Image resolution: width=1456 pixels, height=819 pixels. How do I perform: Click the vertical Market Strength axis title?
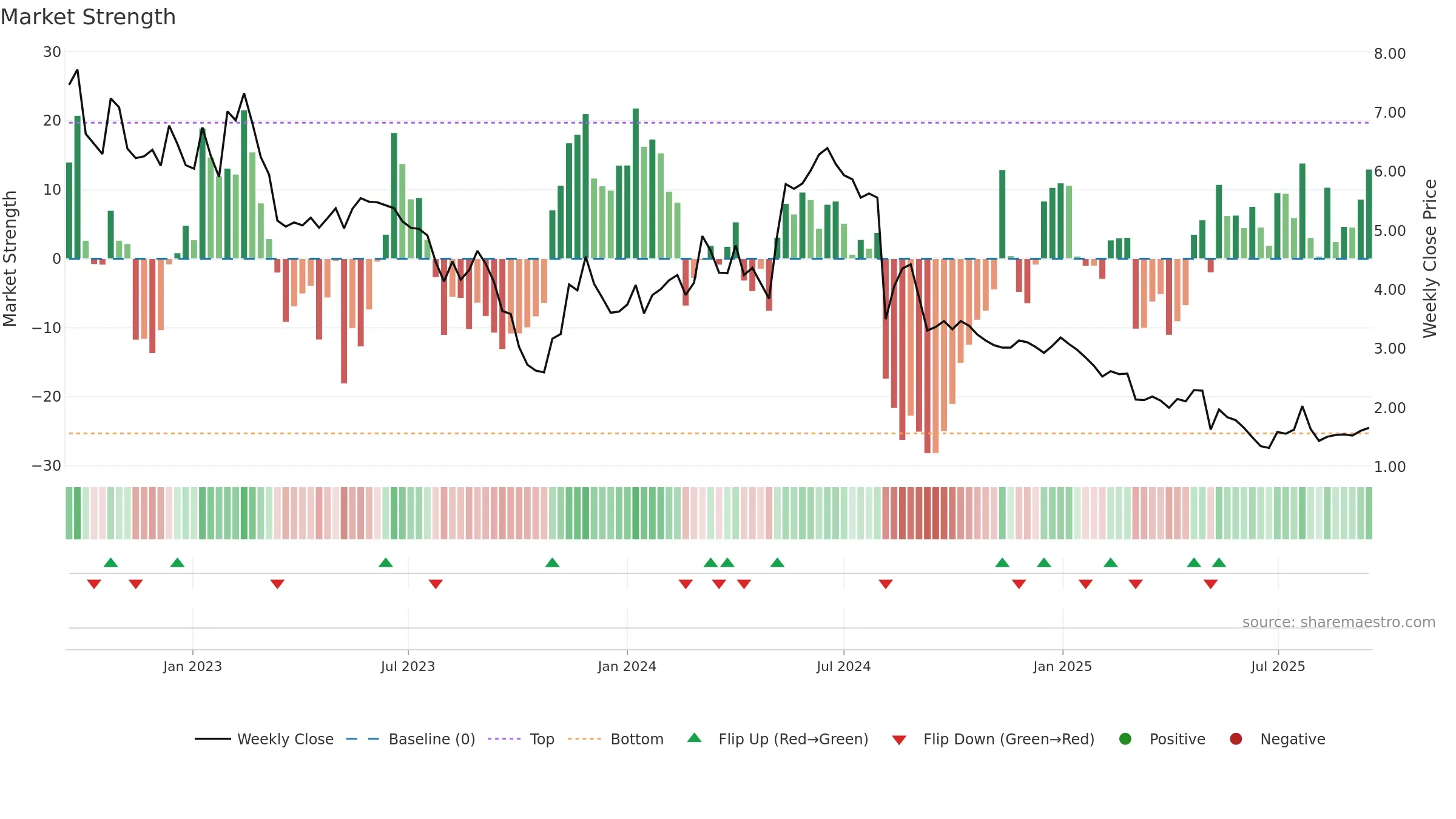10,258
